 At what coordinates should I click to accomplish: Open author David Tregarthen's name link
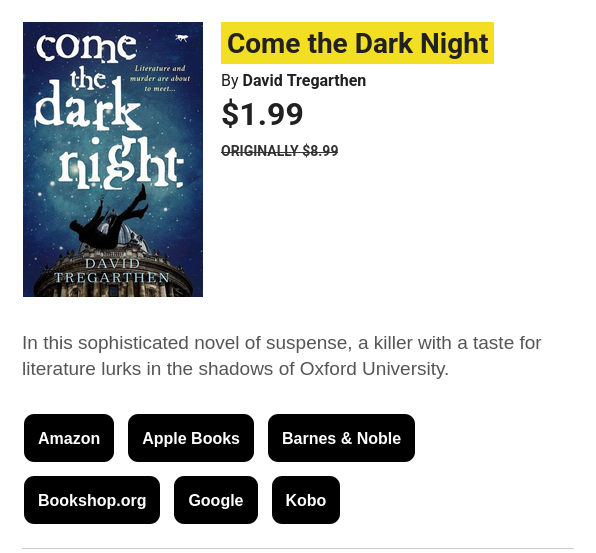point(304,81)
